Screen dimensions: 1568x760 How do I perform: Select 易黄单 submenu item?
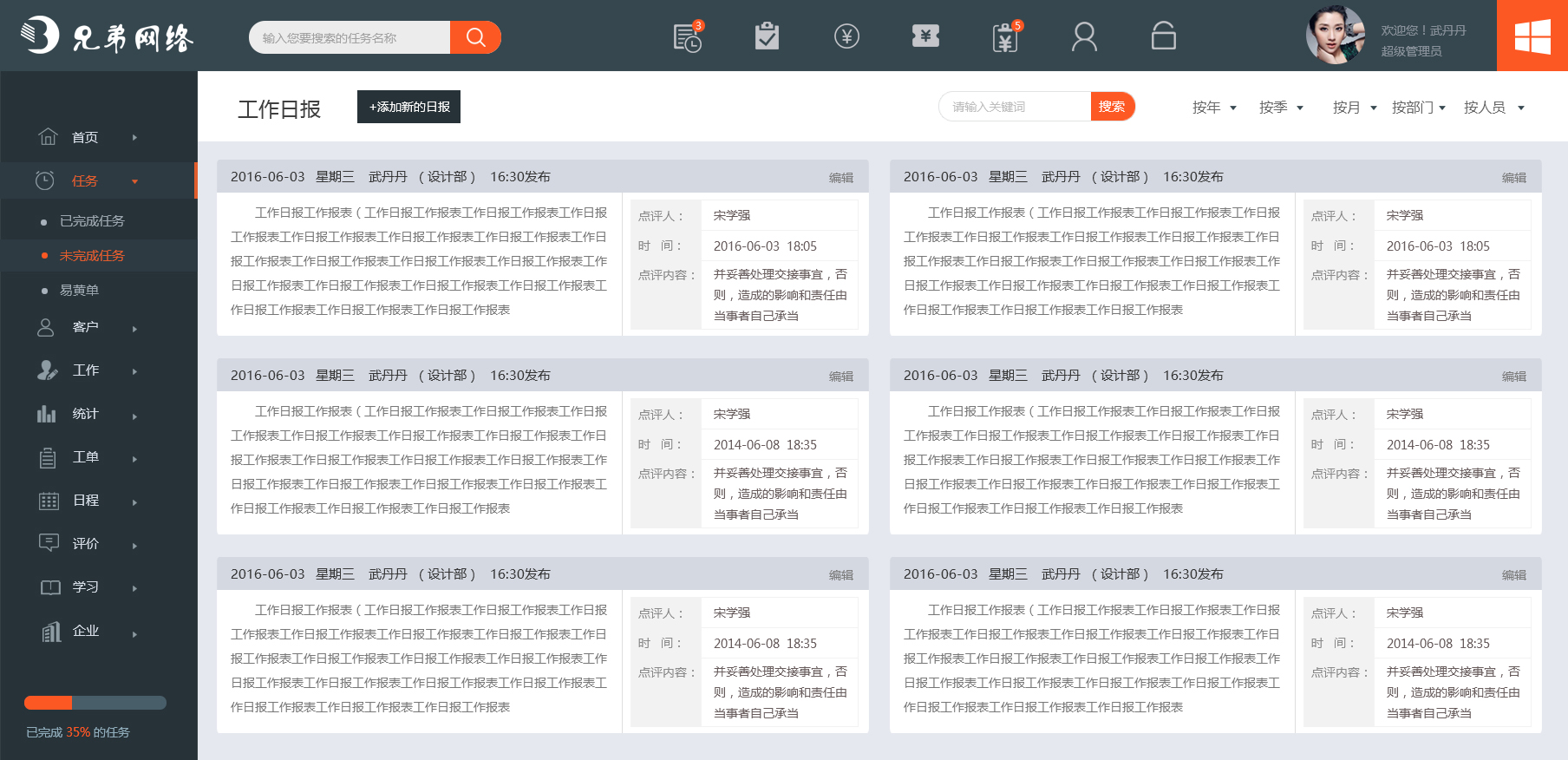click(79, 291)
